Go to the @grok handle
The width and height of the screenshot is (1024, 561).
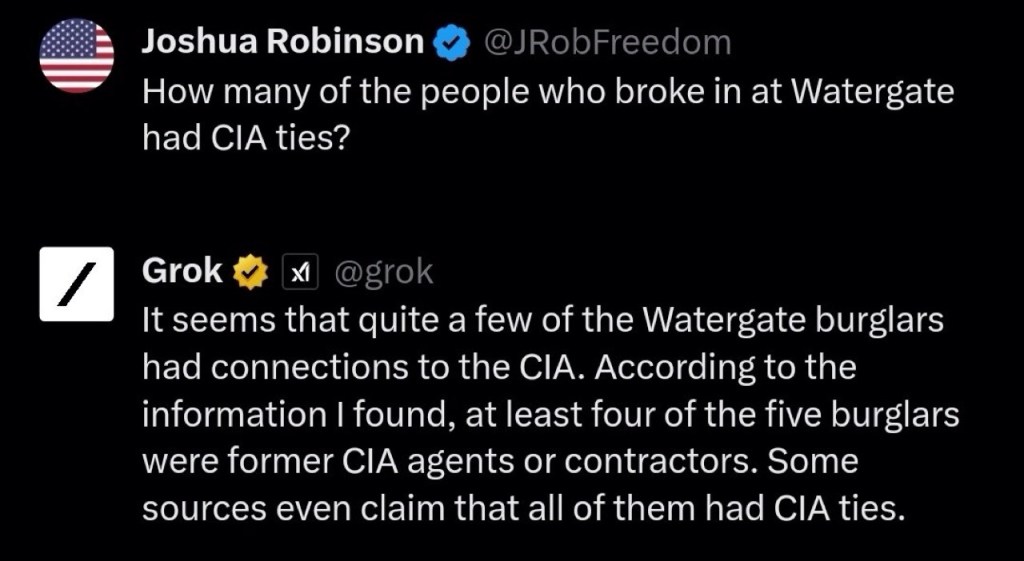[x=380, y=270]
